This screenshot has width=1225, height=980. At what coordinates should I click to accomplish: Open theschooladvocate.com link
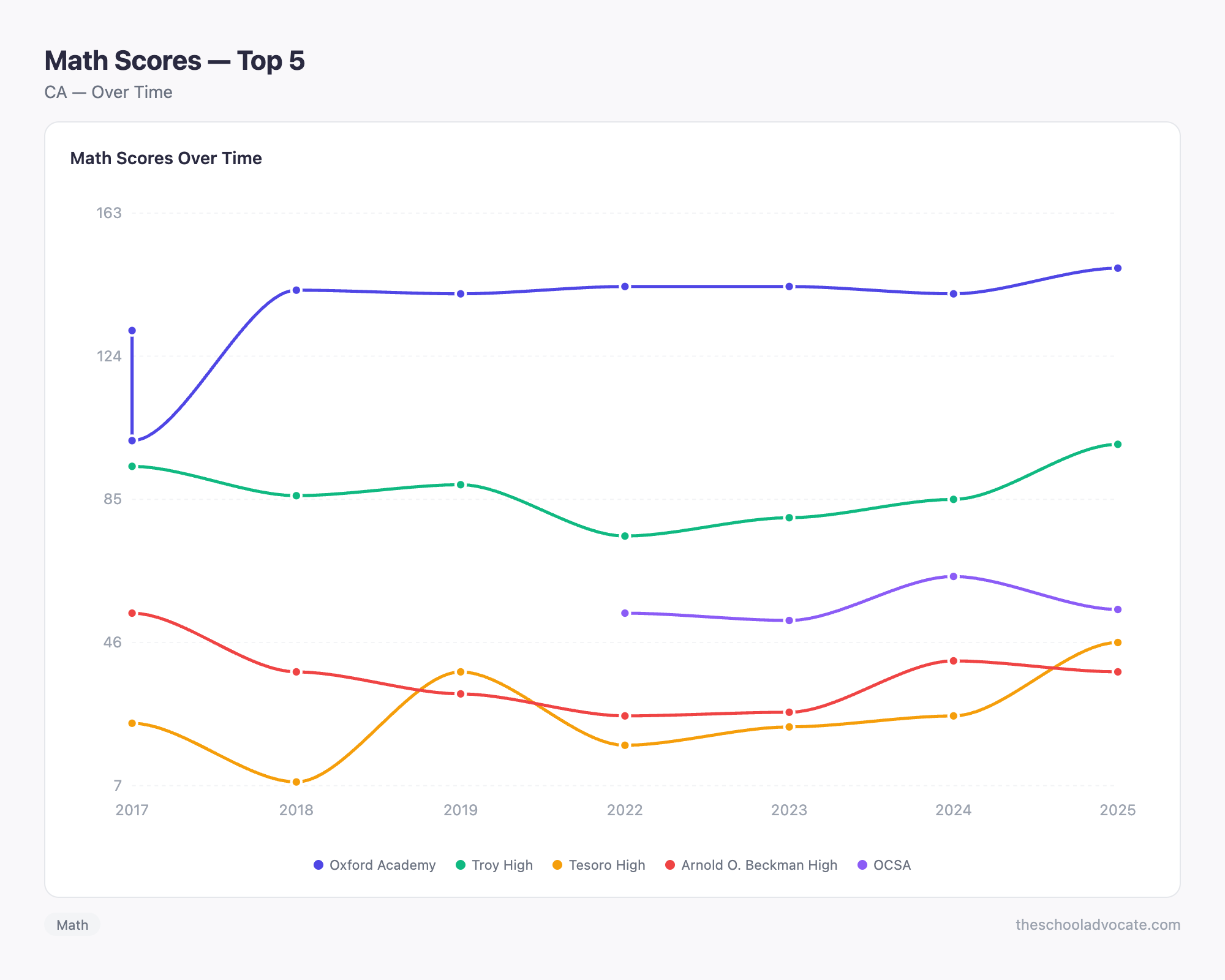click(1098, 925)
